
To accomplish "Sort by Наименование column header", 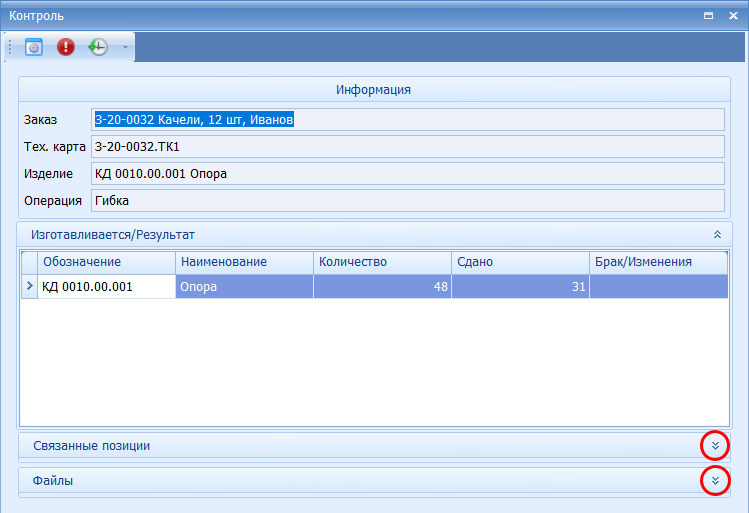I will (x=244, y=262).
